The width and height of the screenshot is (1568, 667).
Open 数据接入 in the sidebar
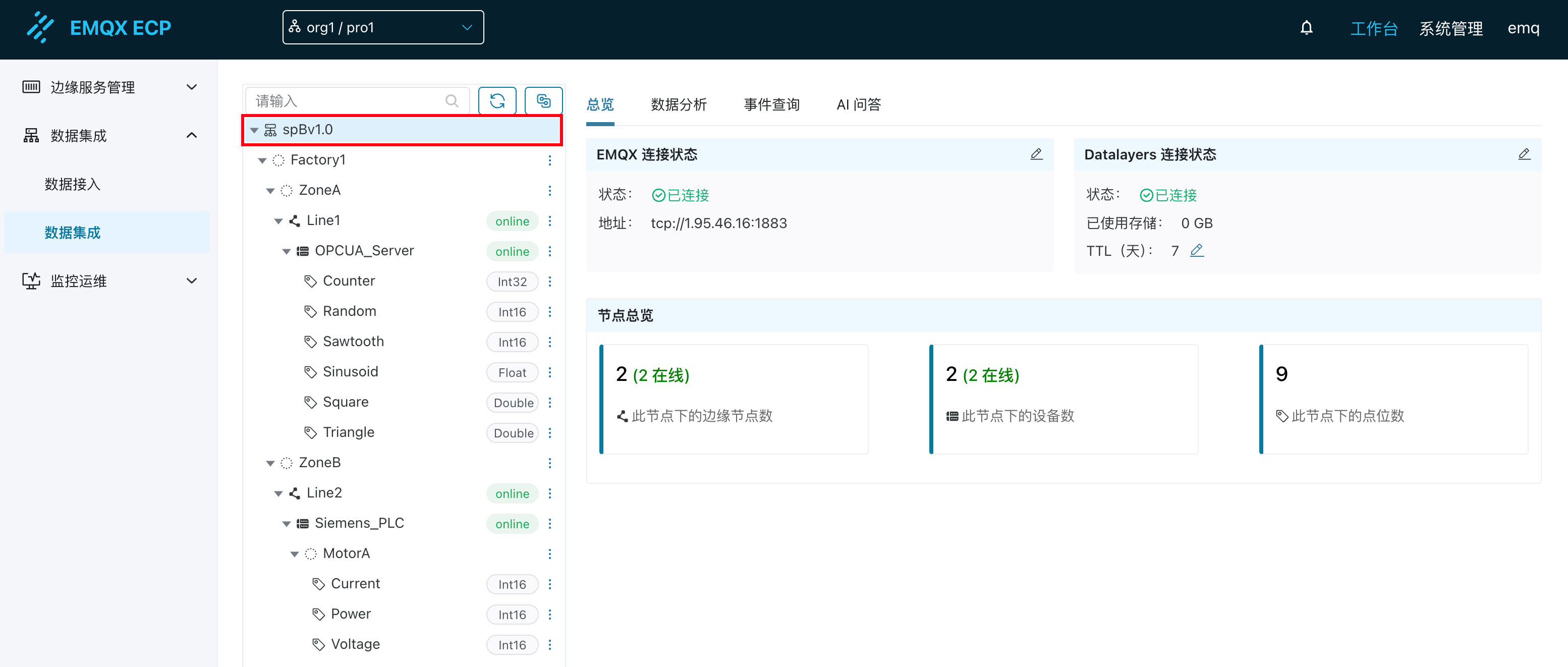click(73, 184)
